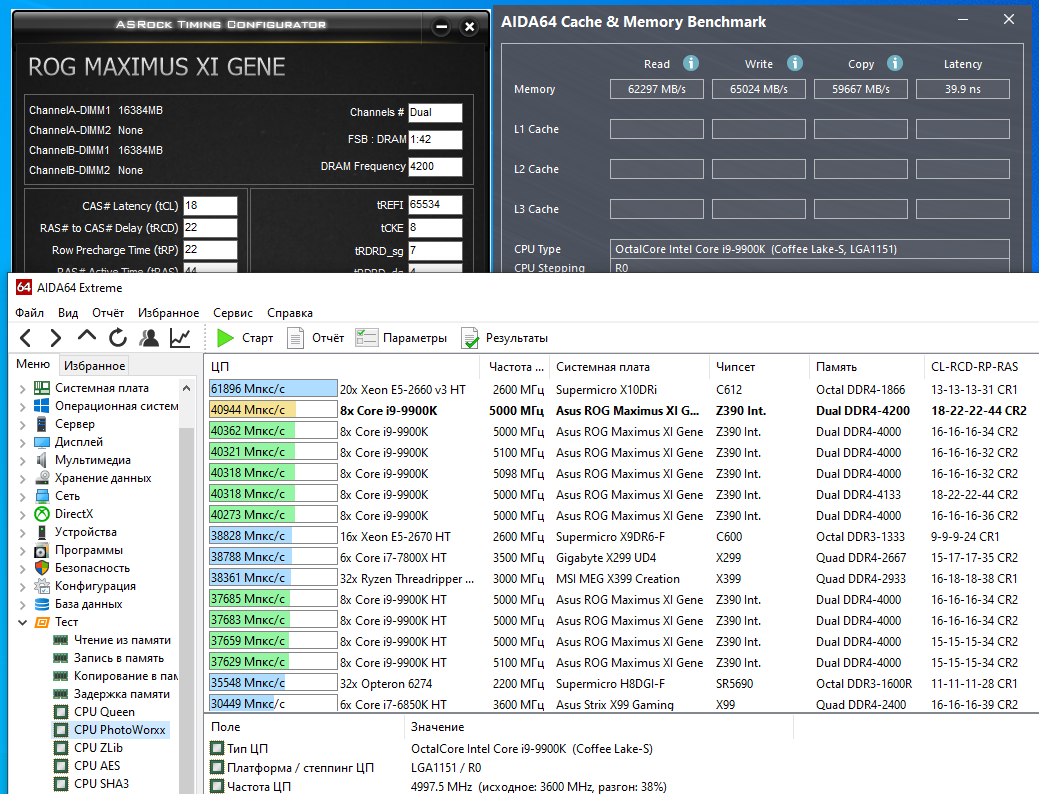This screenshot has width=1039, height=794.
Task: Select the CPU Queen test
Action: pos(104,711)
